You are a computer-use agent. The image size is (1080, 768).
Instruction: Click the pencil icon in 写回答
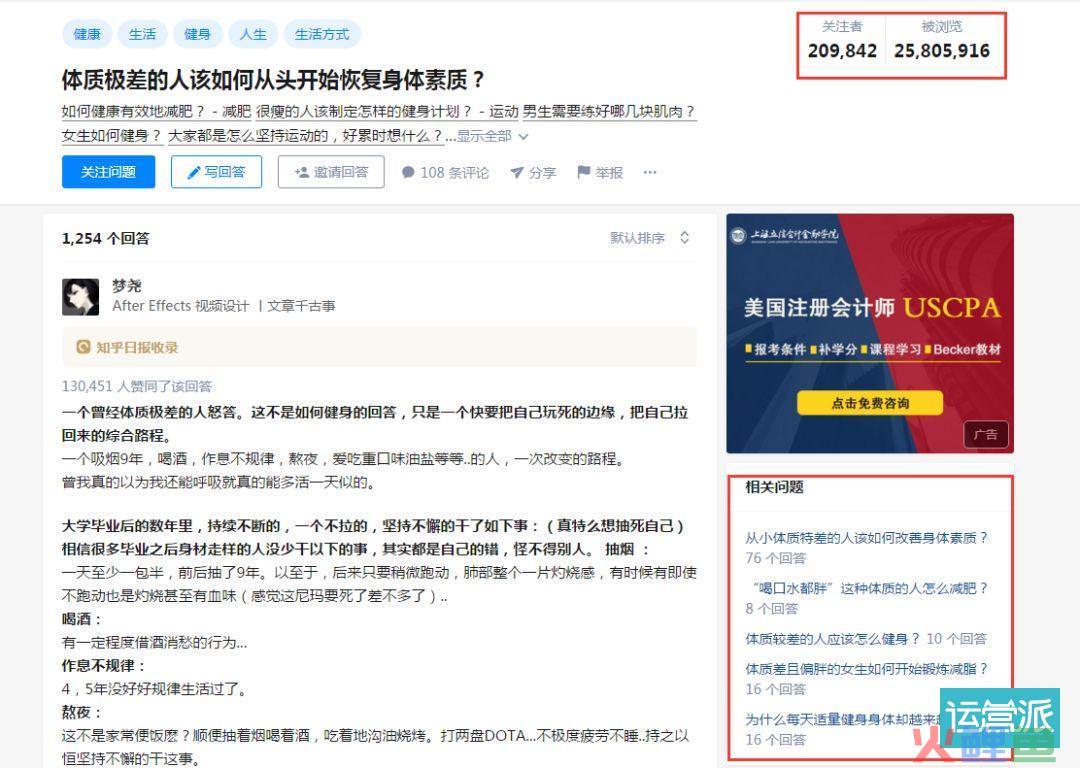click(194, 172)
